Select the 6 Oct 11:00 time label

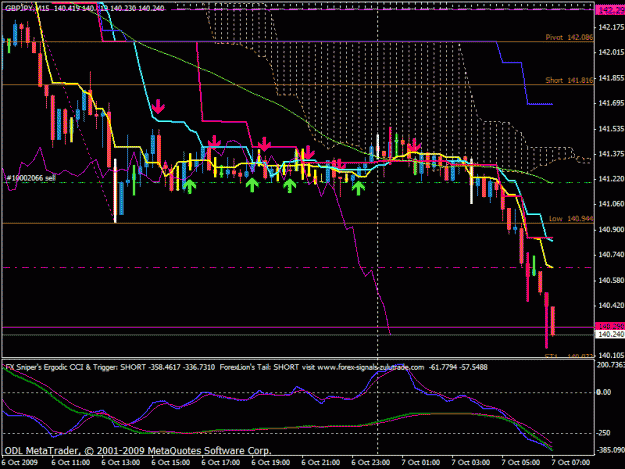click(71, 463)
